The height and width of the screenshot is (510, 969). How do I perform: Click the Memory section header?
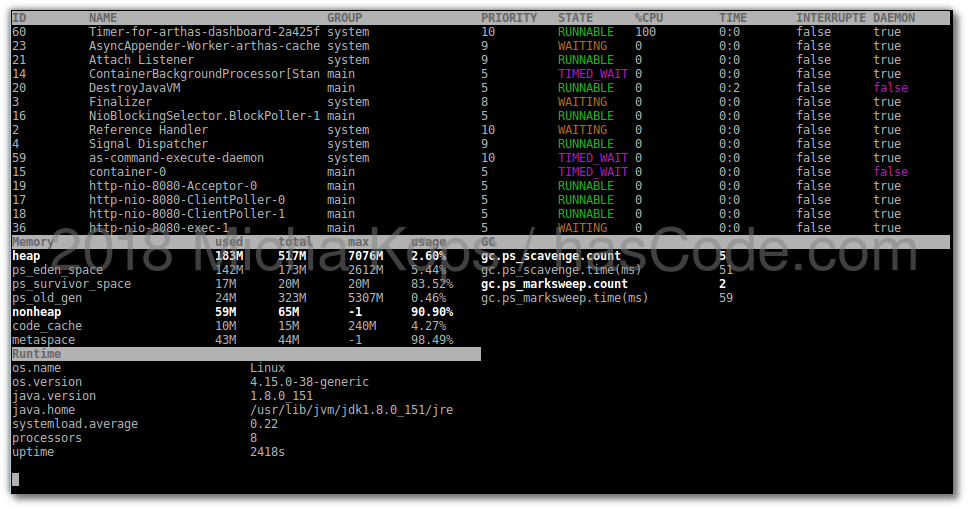tap(33, 242)
